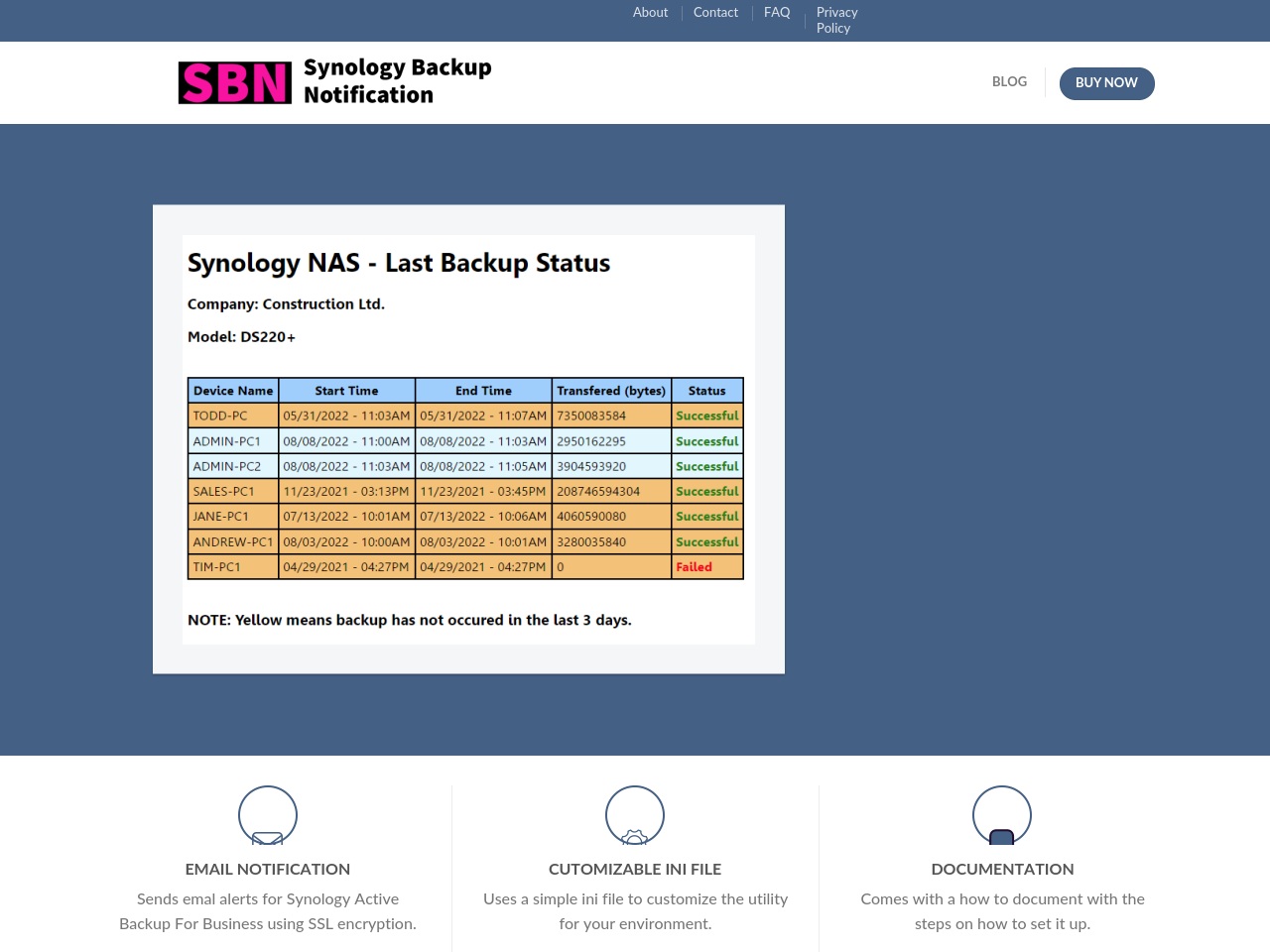This screenshot has height=952, width=1270.
Task: Click the email alerts description text
Action: tap(268, 911)
